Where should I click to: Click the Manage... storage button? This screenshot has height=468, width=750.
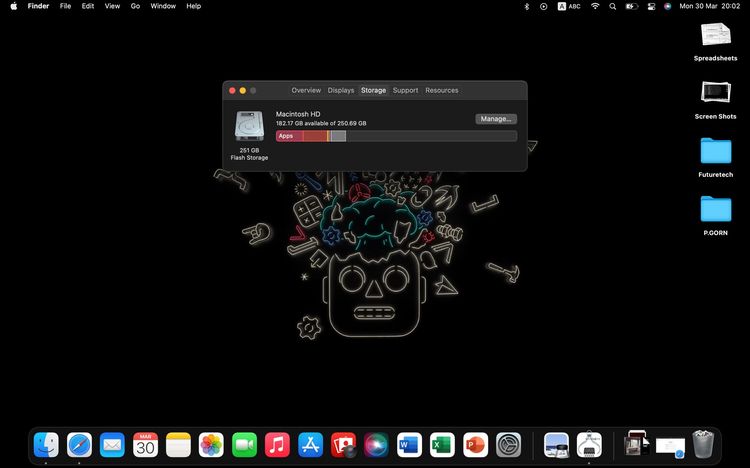[496, 119]
